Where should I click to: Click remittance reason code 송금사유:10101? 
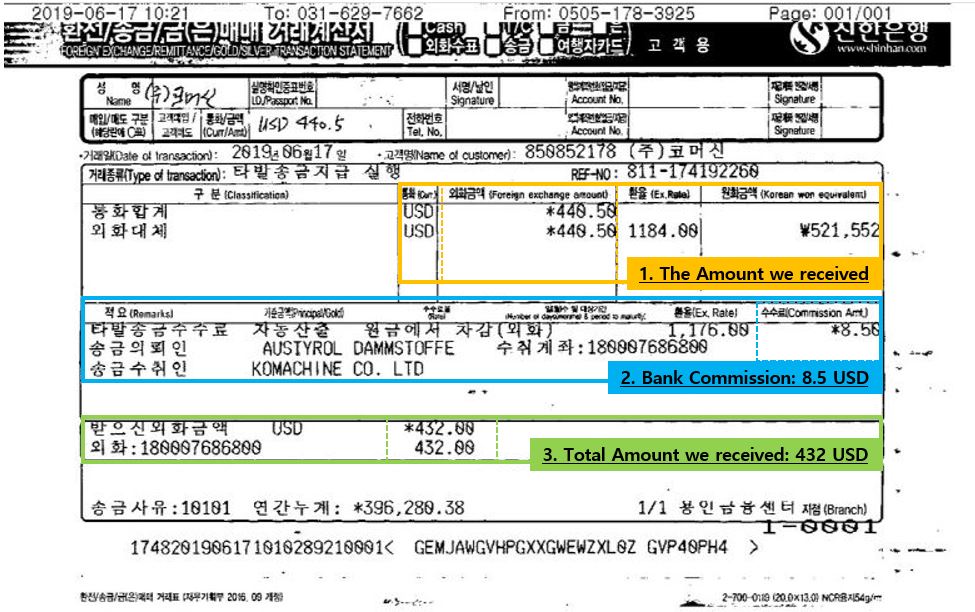[160, 508]
